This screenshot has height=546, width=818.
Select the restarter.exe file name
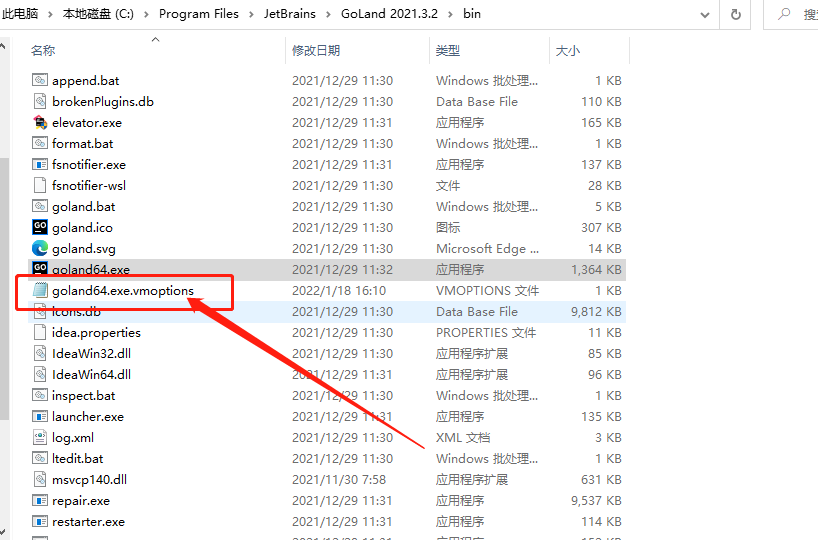pyautogui.click(x=88, y=521)
